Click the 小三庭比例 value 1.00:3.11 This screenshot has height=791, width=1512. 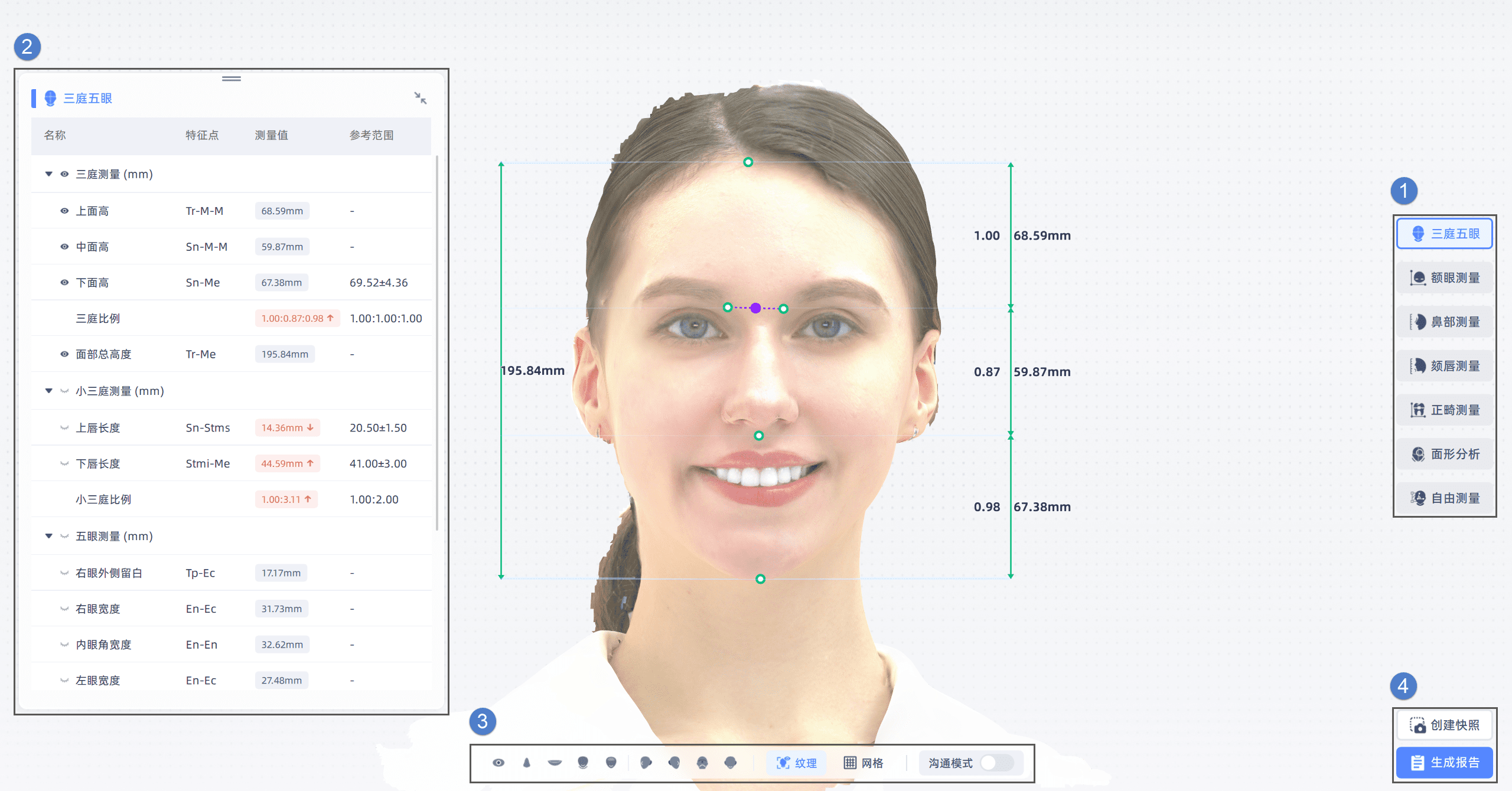coord(286,499)
